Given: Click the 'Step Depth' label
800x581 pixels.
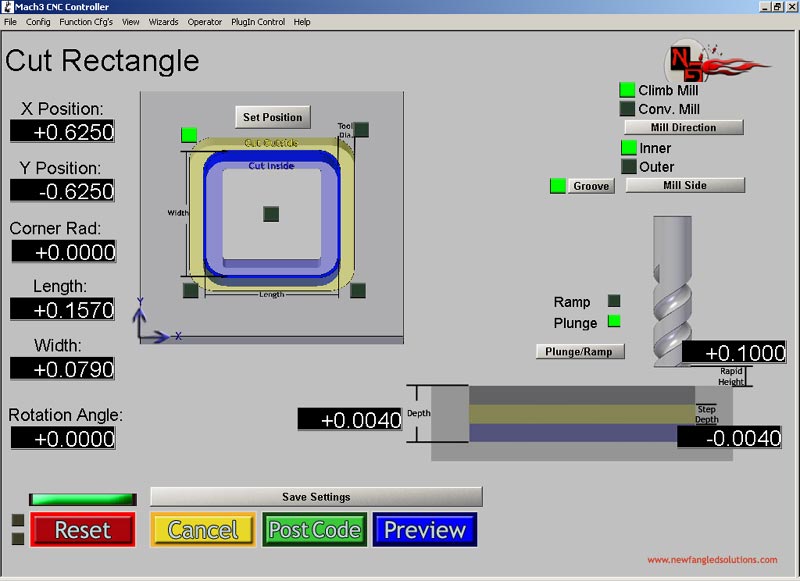Looking at the screenshot, I should tap(707, 414).
